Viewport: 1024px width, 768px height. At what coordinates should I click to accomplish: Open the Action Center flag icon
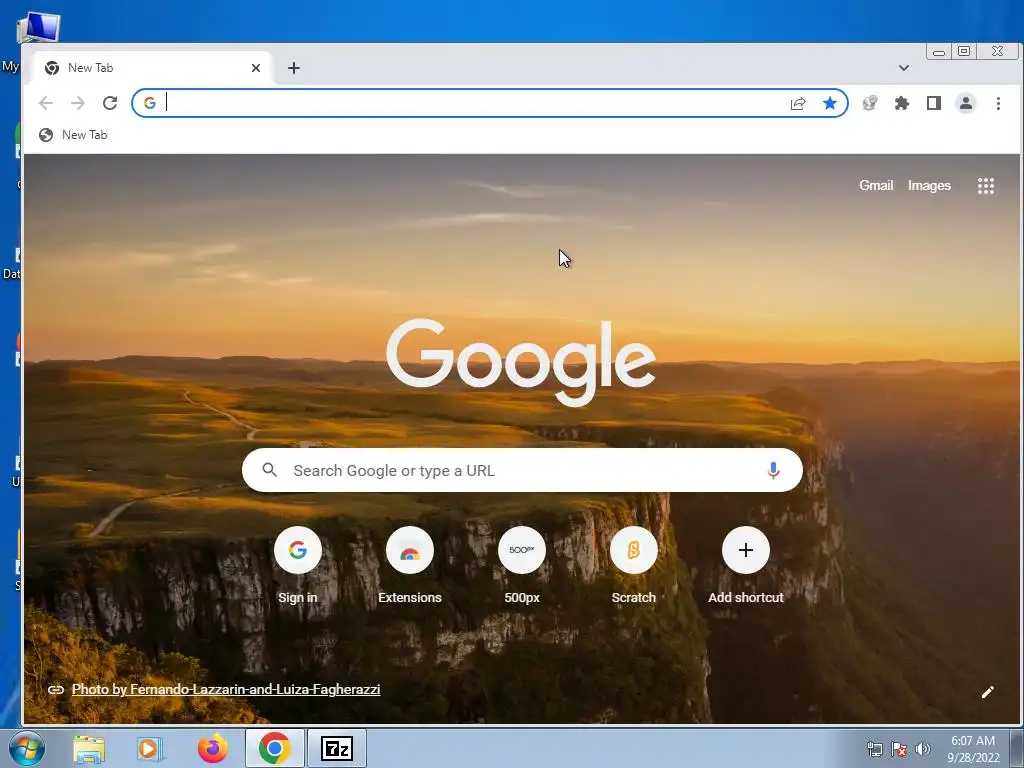(x=899, y=749)
